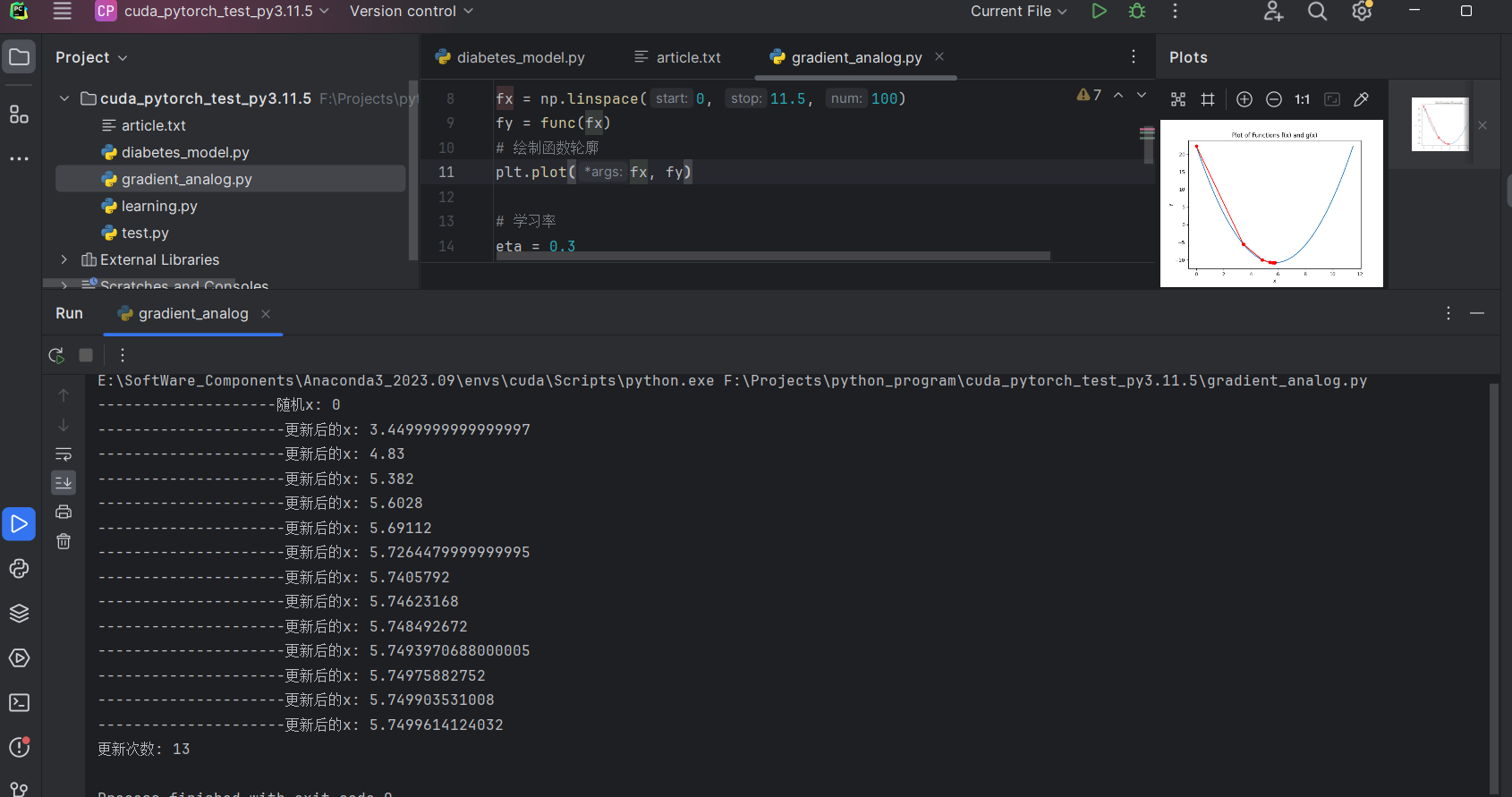Screen dimensions: 1512x797
Task: Rerun gradient_analog with the rerun icon
Action: tap(56, 355)
